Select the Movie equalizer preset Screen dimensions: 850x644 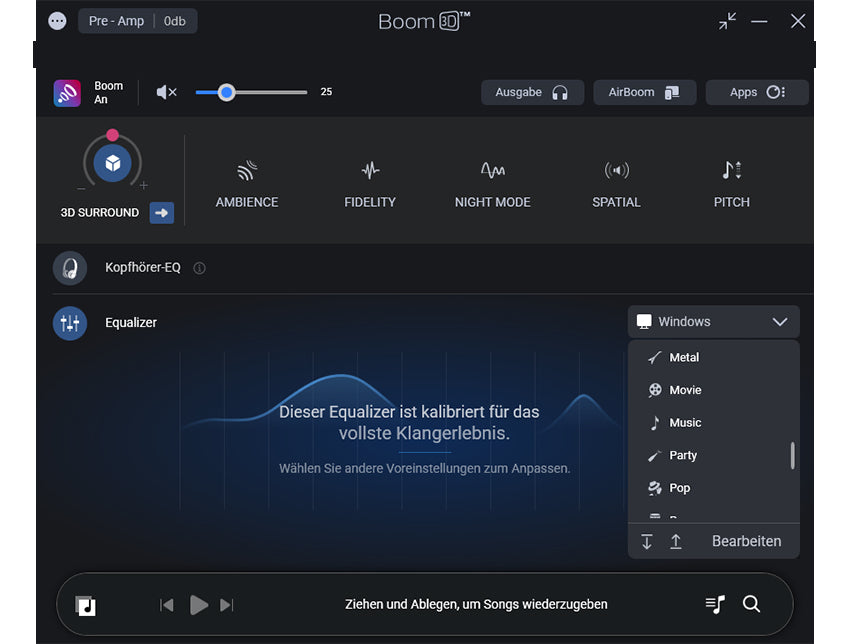point(713,390)
